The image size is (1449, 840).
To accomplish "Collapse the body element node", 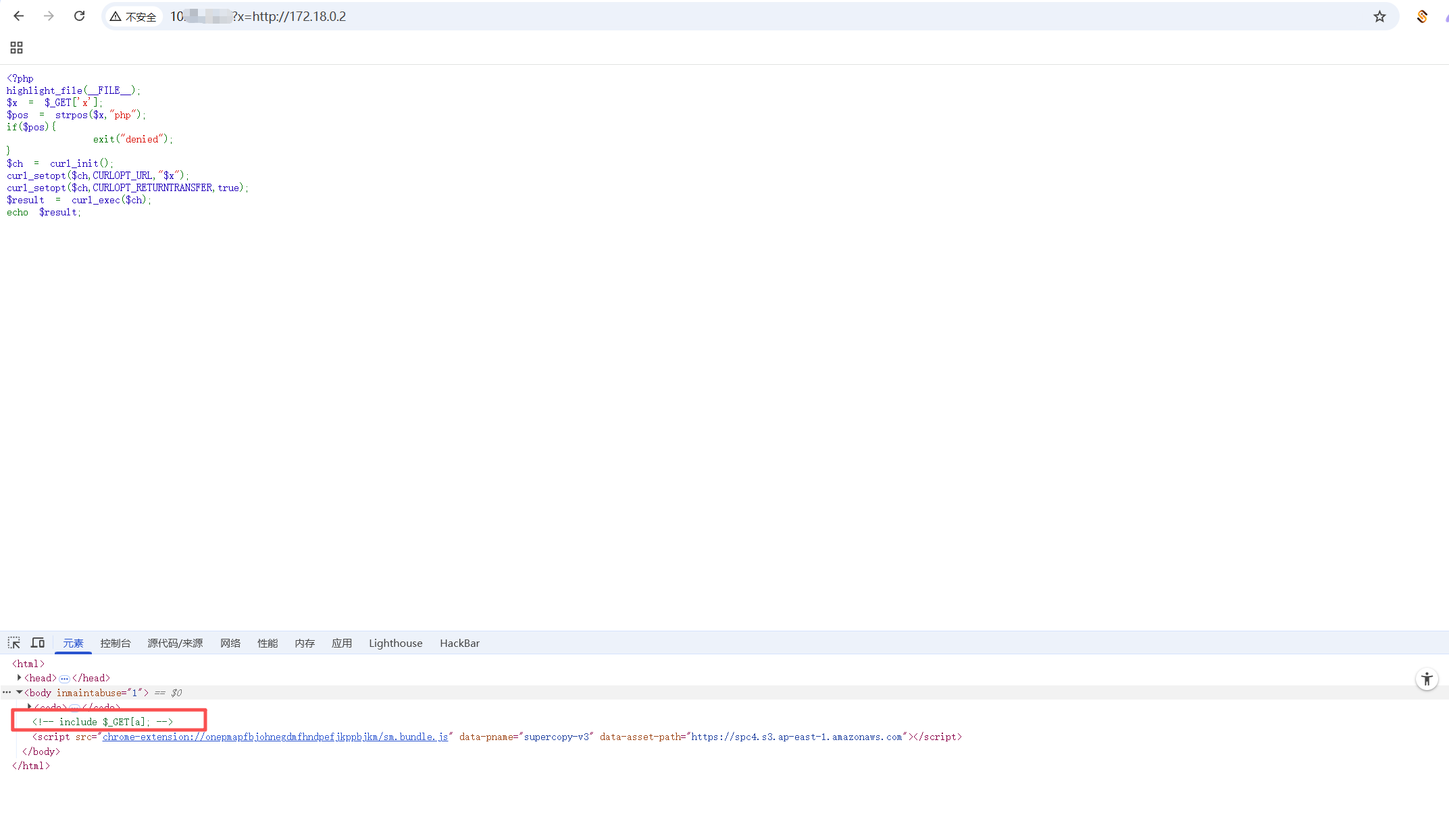I will click(20, 692).
